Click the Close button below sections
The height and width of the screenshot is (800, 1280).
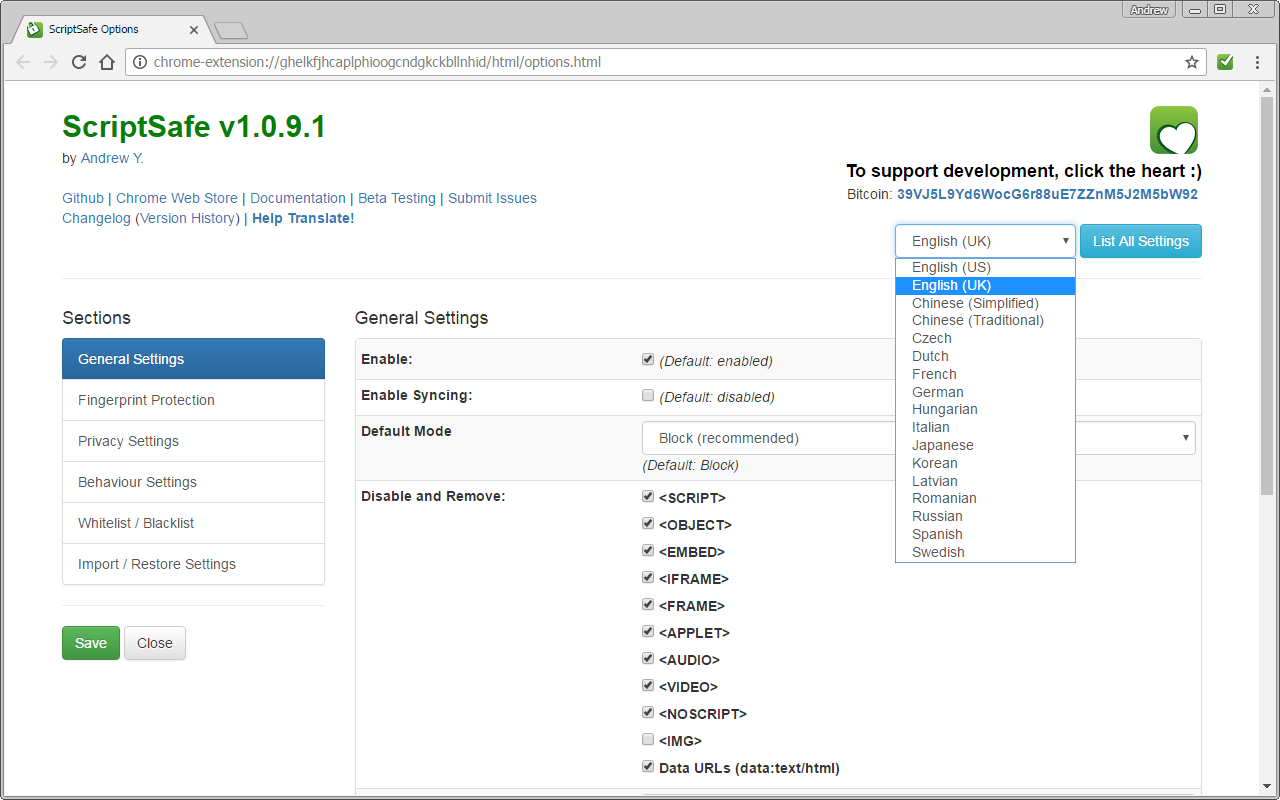point(155,643)
